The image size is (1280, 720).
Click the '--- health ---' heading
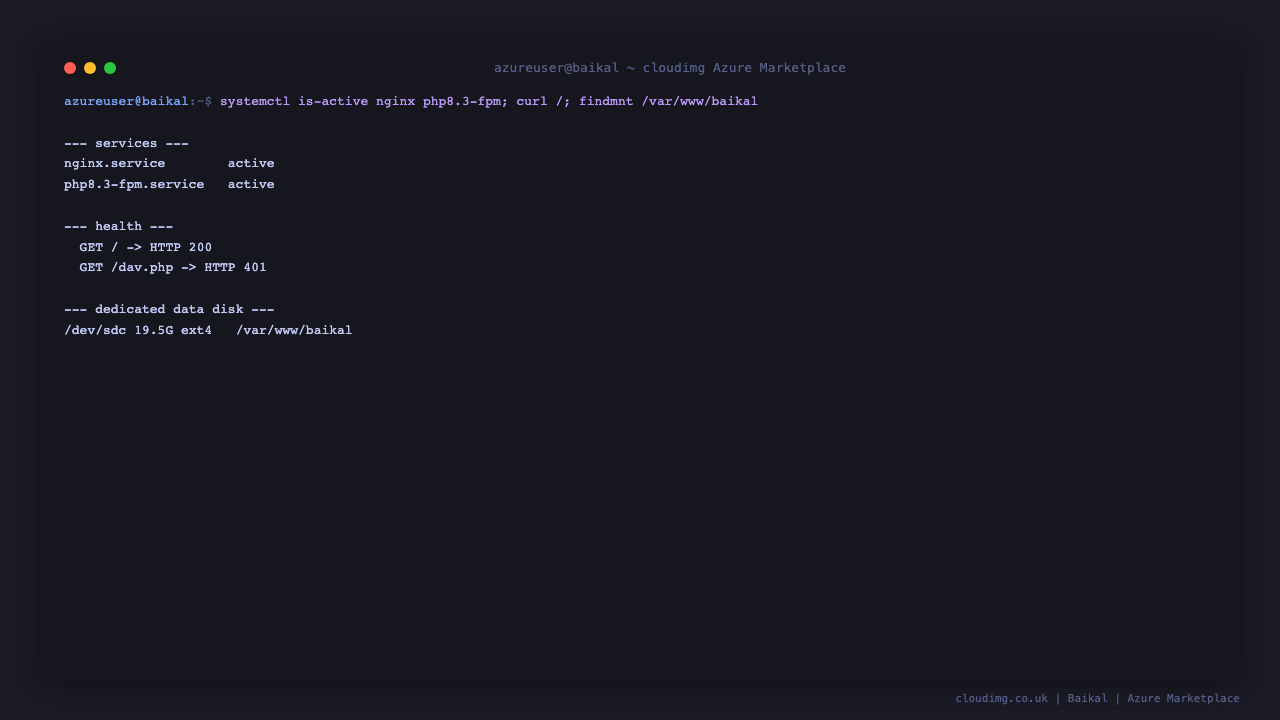pos(118,226)
